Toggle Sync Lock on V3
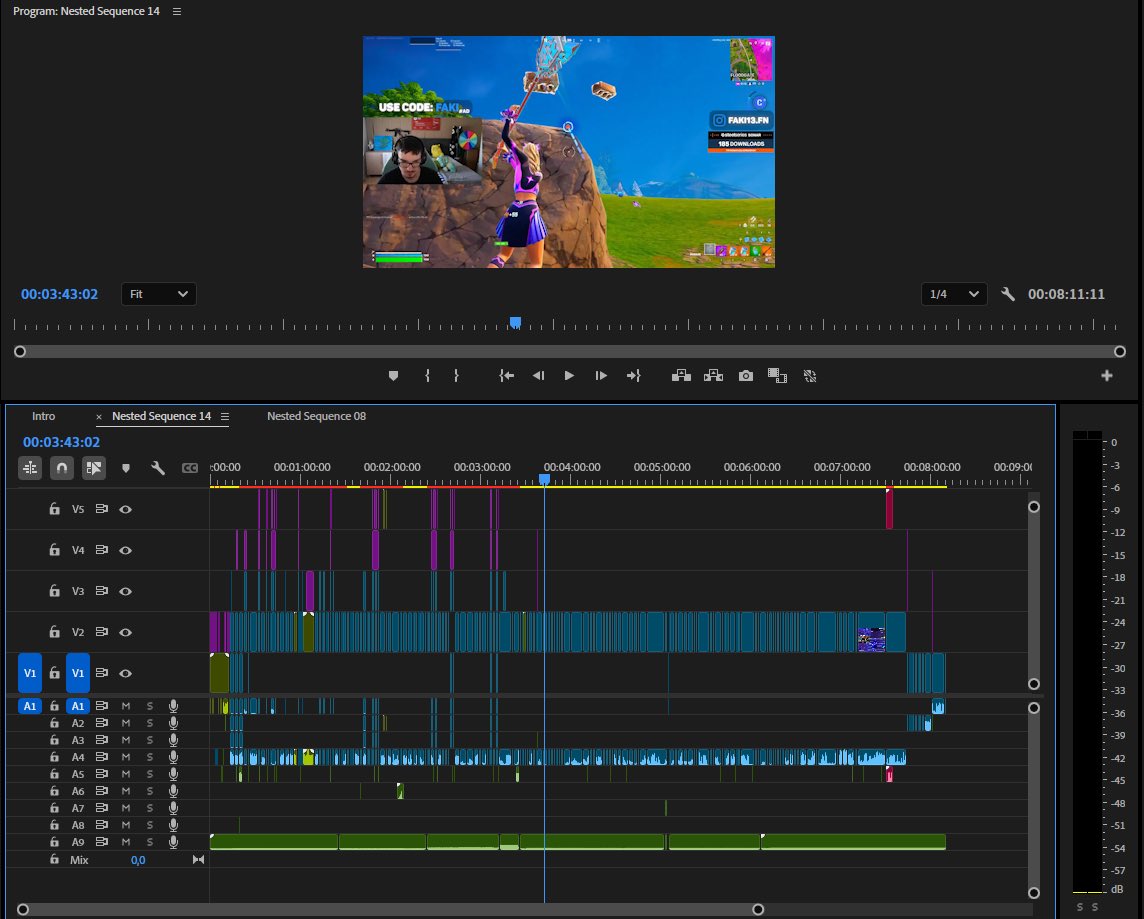The width and height of the screenshot is (1144, 919). (x=101, y=591)
